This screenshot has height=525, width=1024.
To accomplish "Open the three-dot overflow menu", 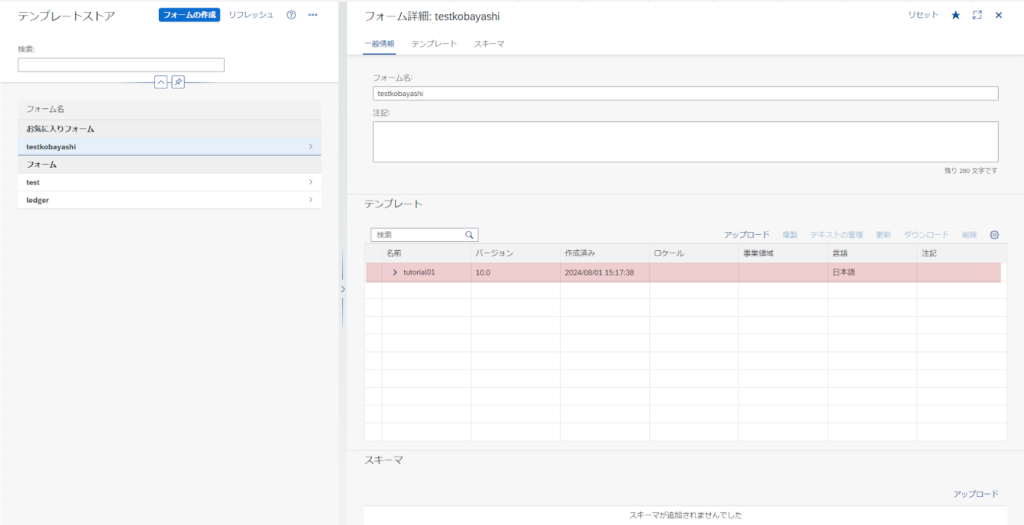I will (x=313, y=15).
